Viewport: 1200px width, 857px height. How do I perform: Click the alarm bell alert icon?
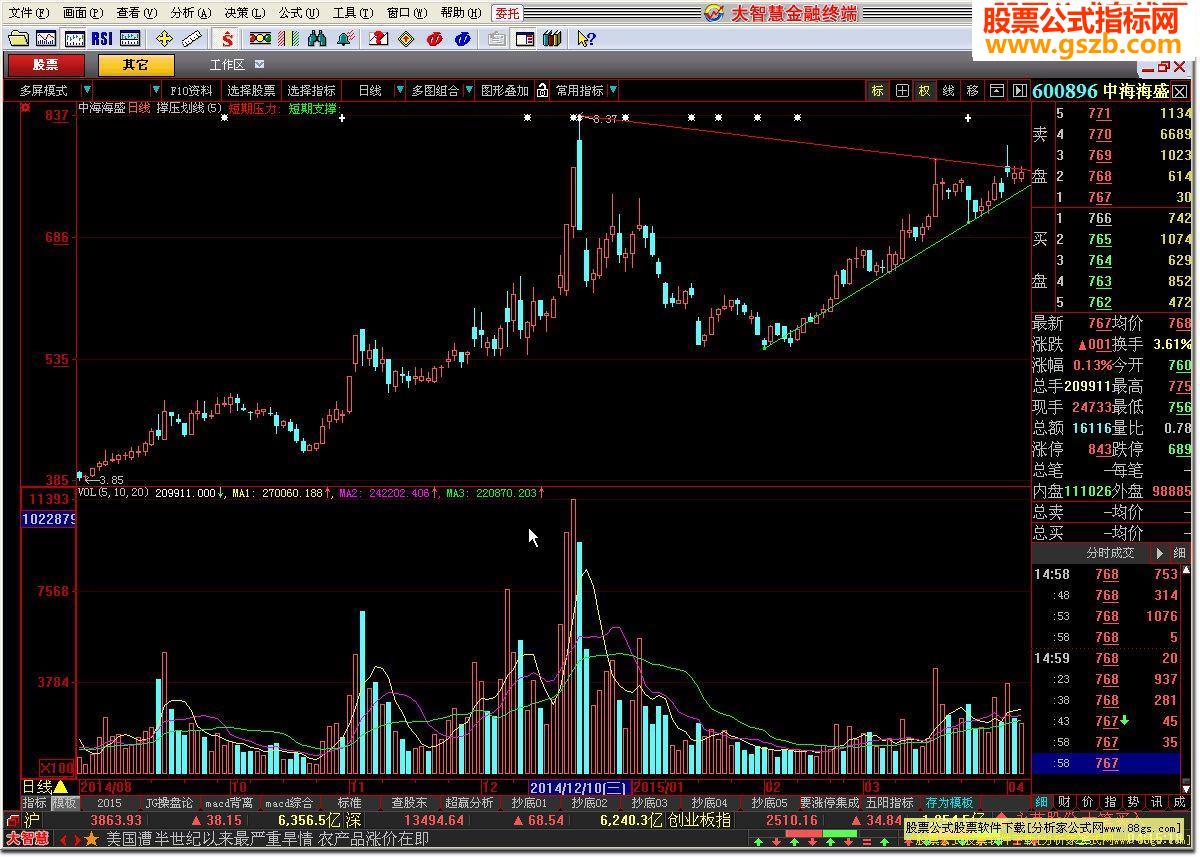(x=346, y=39)
